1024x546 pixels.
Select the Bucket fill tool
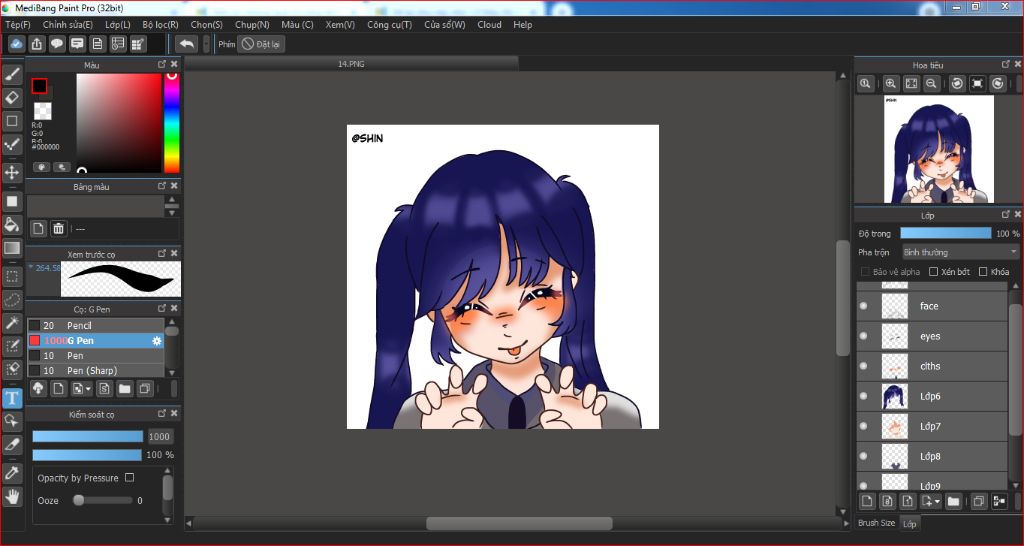pyautogui.click(x=12, y=225)
